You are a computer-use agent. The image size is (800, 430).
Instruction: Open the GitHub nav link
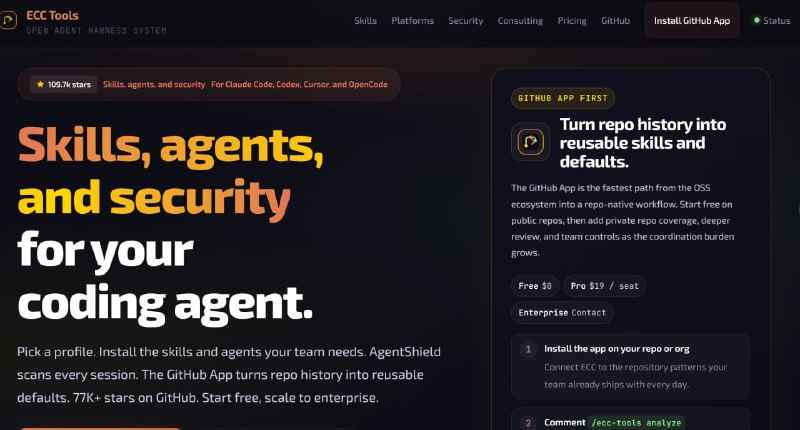(x=615, y=21)
